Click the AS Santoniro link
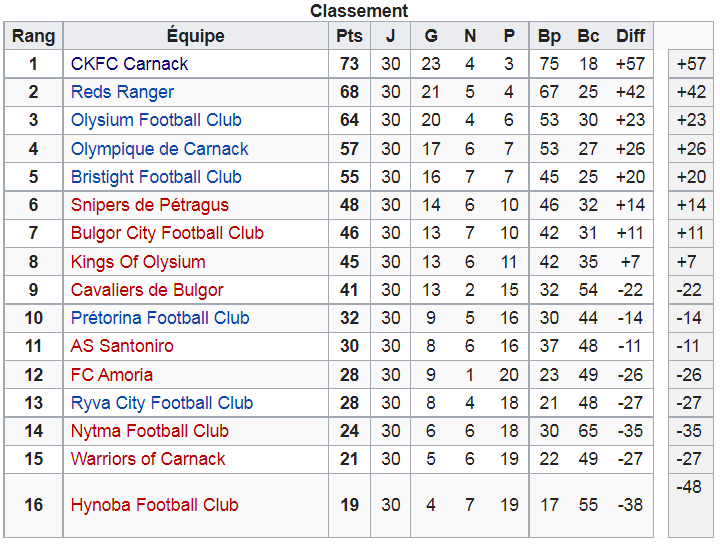 (122, 346)
